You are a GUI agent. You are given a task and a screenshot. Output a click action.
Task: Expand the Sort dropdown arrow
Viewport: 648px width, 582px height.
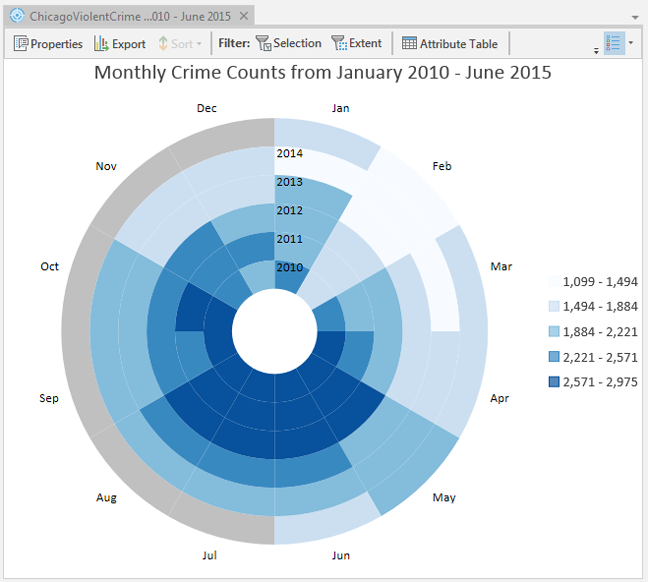click(199, 44)
